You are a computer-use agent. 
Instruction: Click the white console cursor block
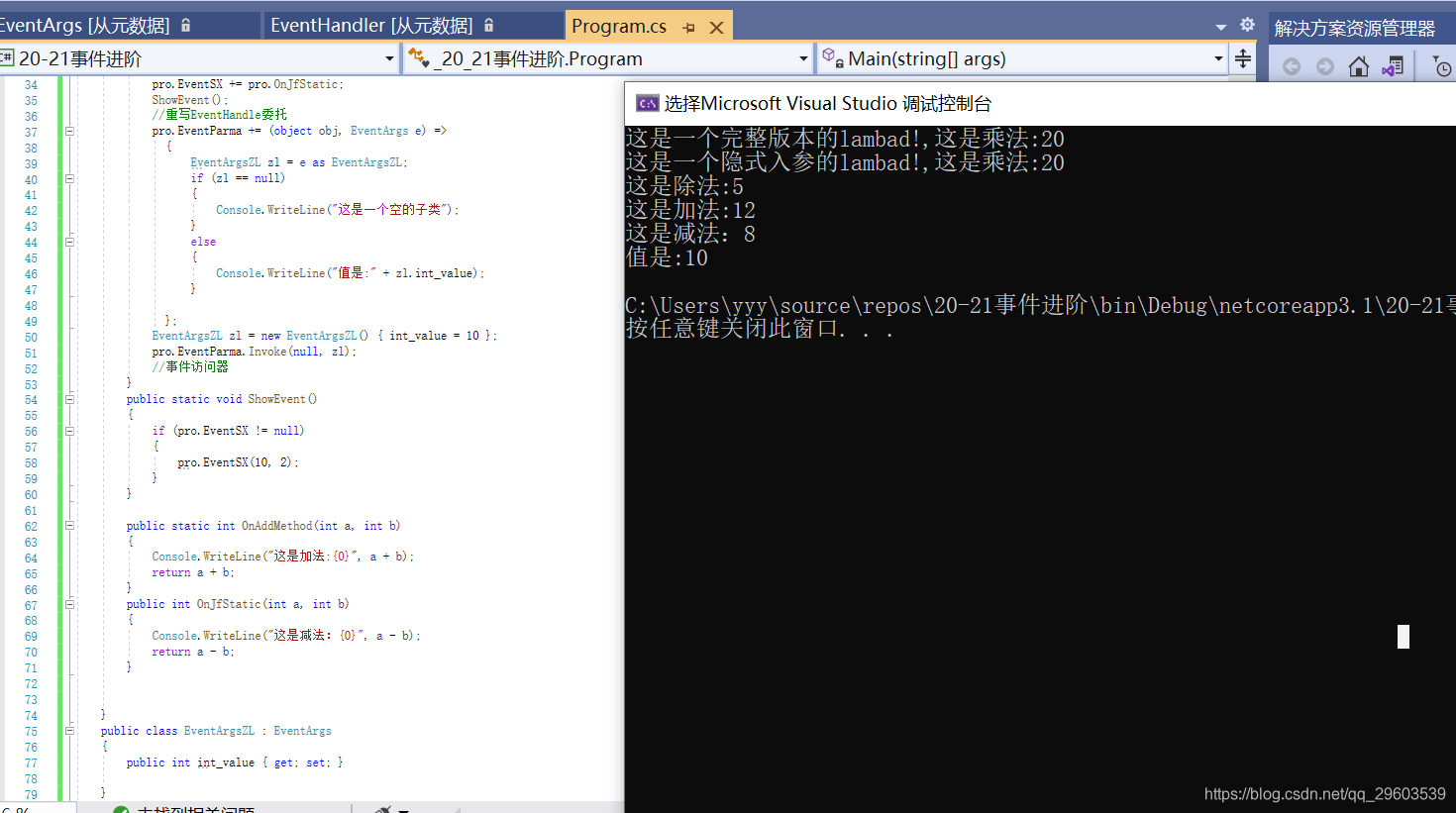pyautogui.click(x=1403, y=637)
